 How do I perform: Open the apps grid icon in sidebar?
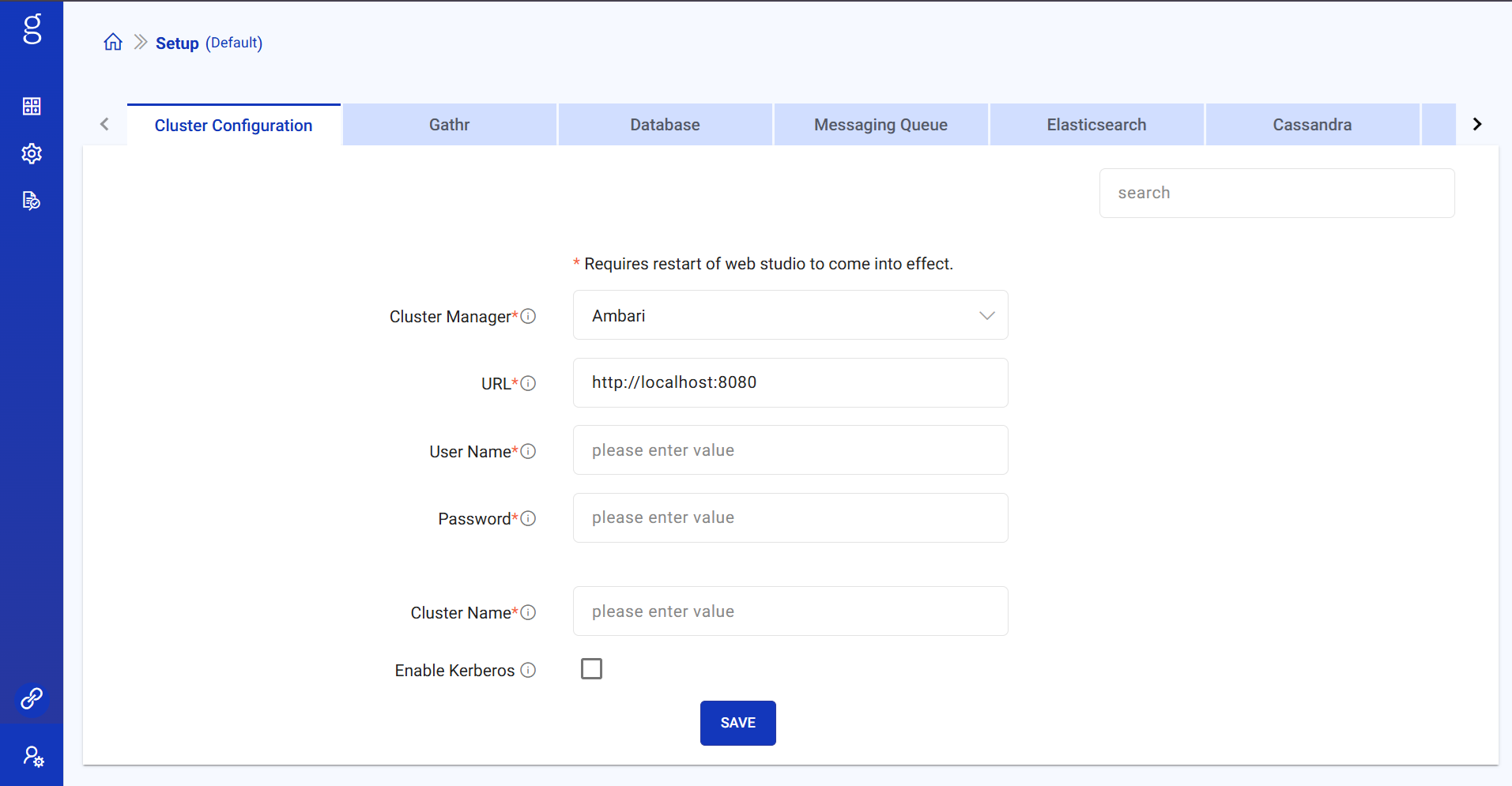(32, 106)
